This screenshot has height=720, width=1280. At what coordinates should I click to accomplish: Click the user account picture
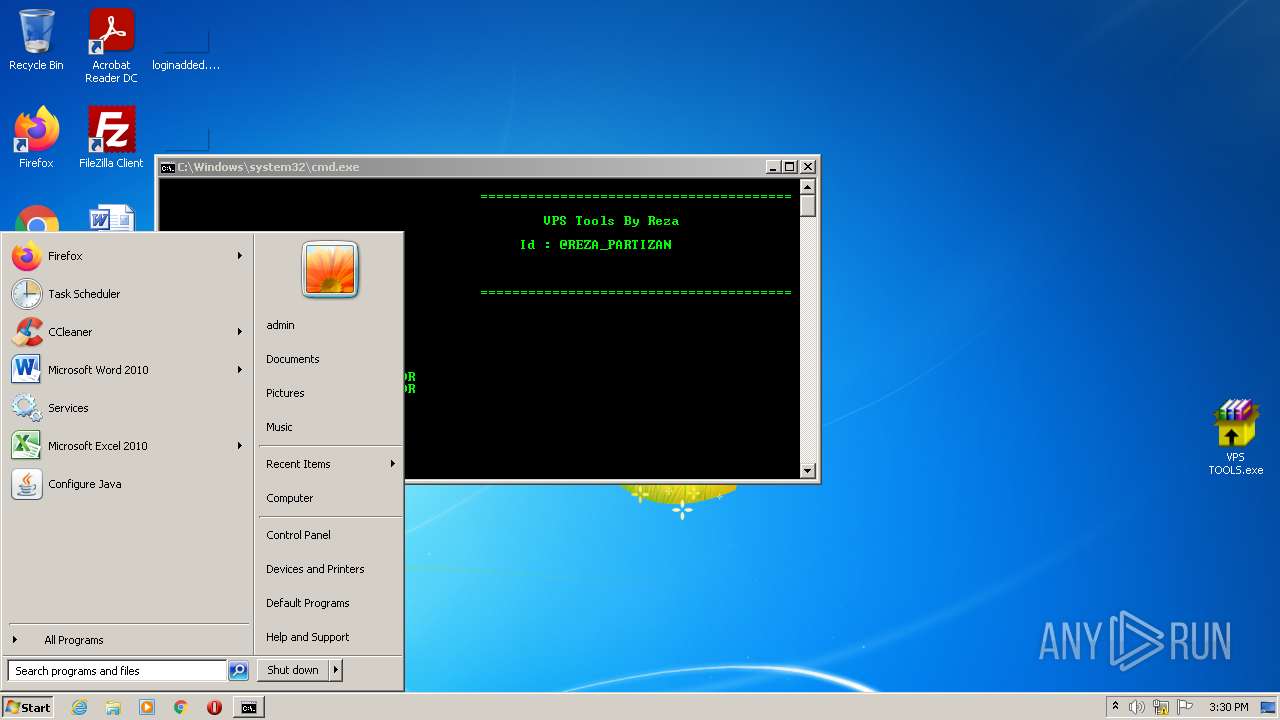[x=330, y=270]
